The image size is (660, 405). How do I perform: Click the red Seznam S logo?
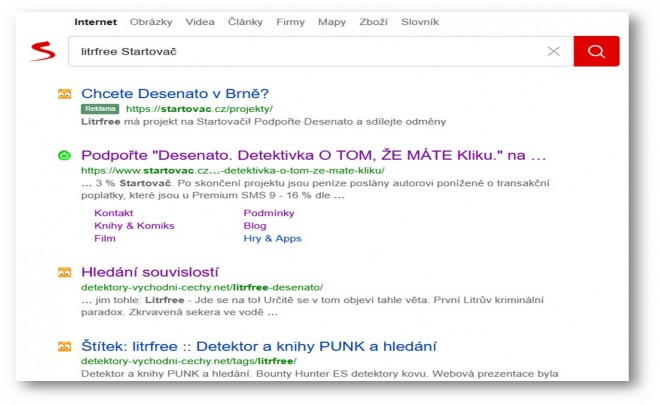(x=43, y=51)
